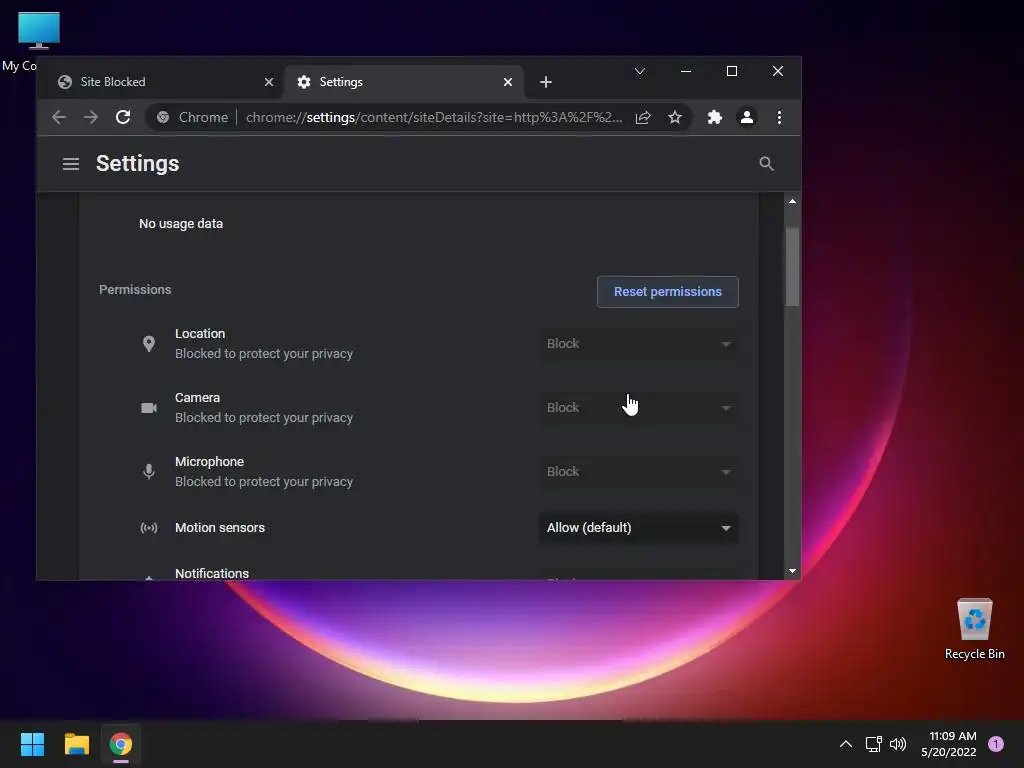The height and width of the screenshot is (768, 1024).
Task: Click the Chrome site info icon in address bar
Action: pyautogui.click(x=163, y=118)
